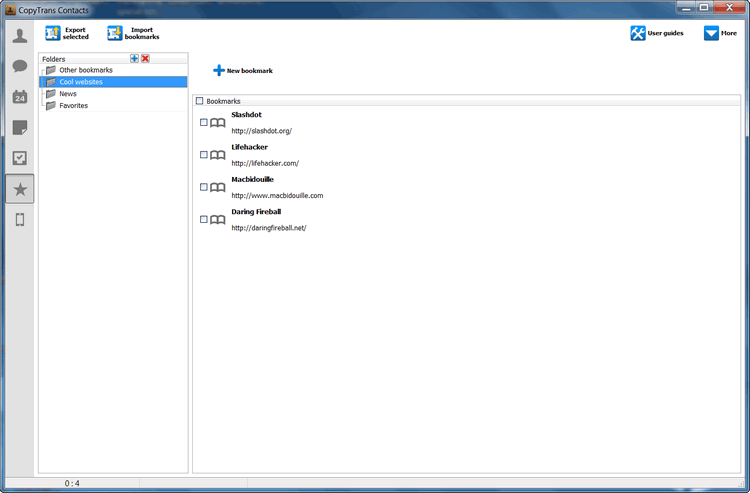Maximize the CopyTrans Contacts window

(x=704, y=8)
